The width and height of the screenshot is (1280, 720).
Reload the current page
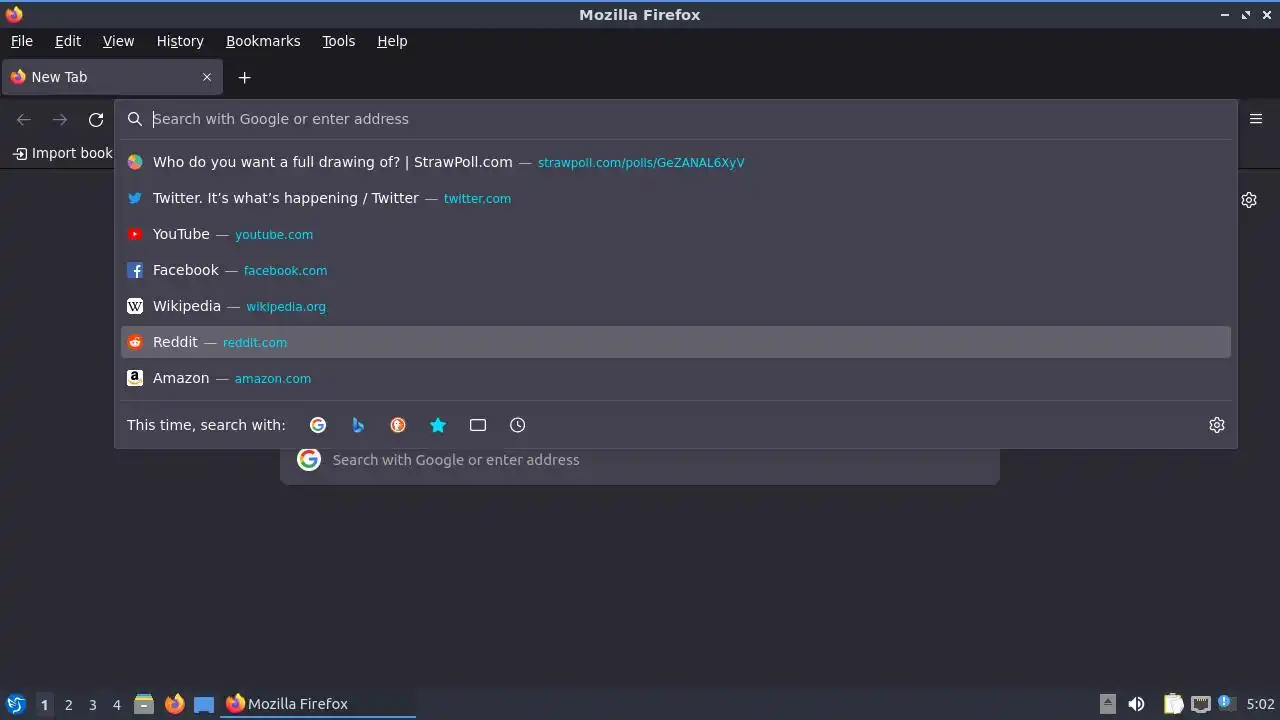click(96, 120)
